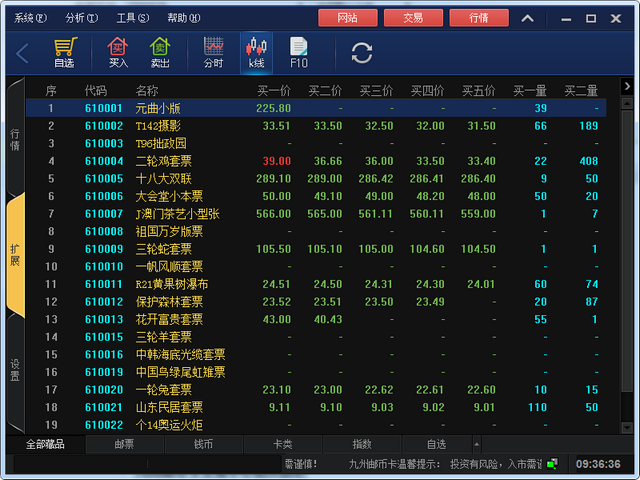Click scrollbar up arrow
Screen dimensions: 640x480
pos(627,103)
